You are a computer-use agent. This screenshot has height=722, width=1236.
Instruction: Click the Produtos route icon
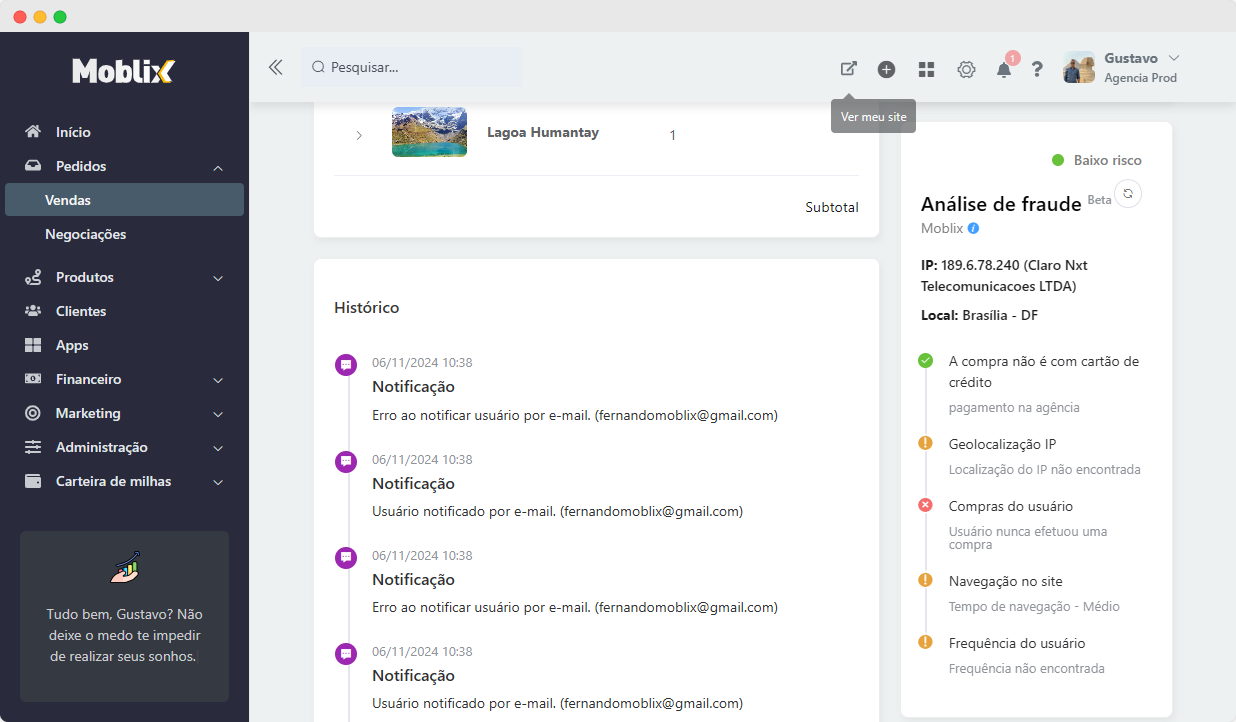pyautogui.click(x=33, y=277)
